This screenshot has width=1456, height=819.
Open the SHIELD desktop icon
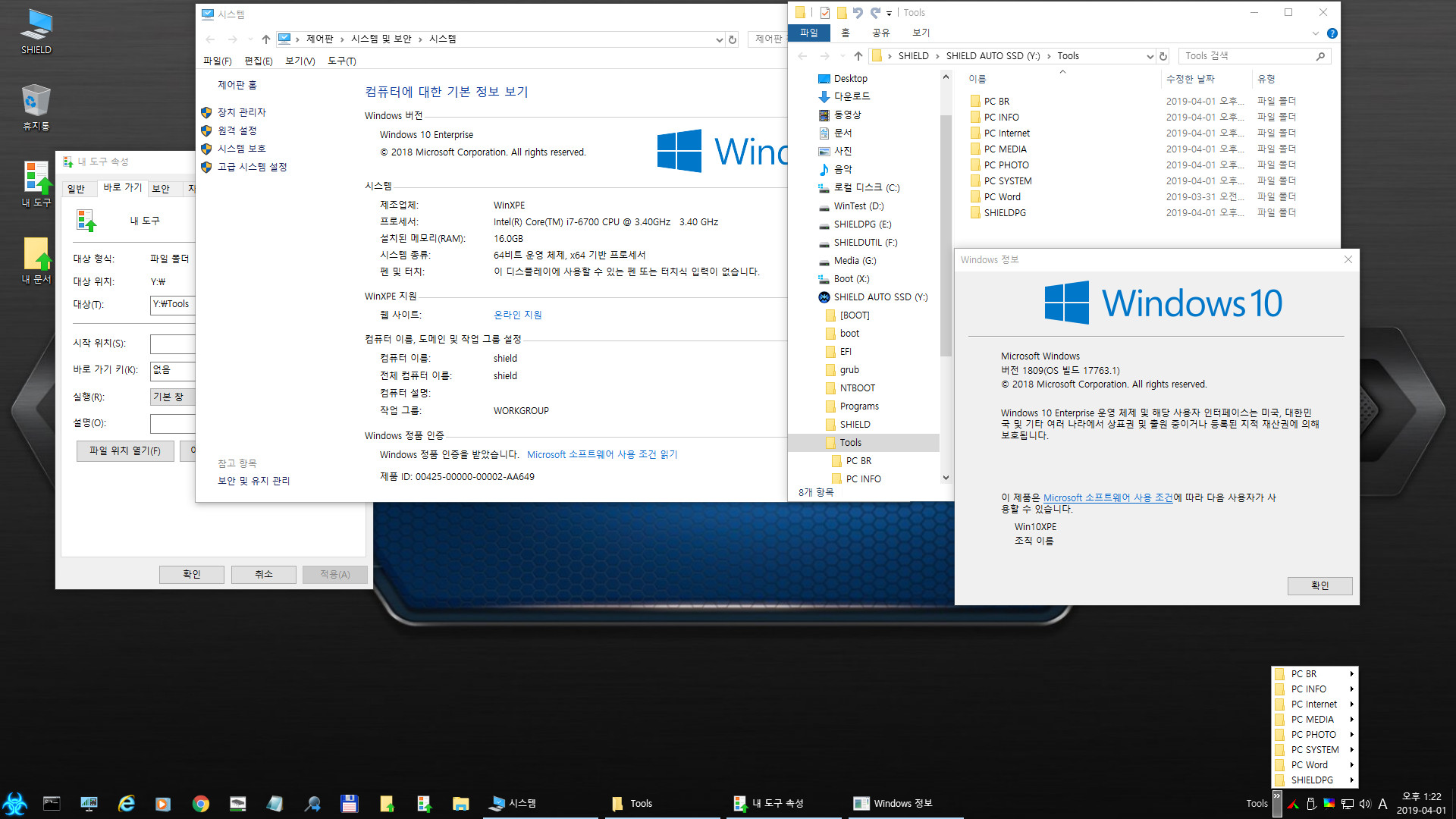tap(36, 31)
